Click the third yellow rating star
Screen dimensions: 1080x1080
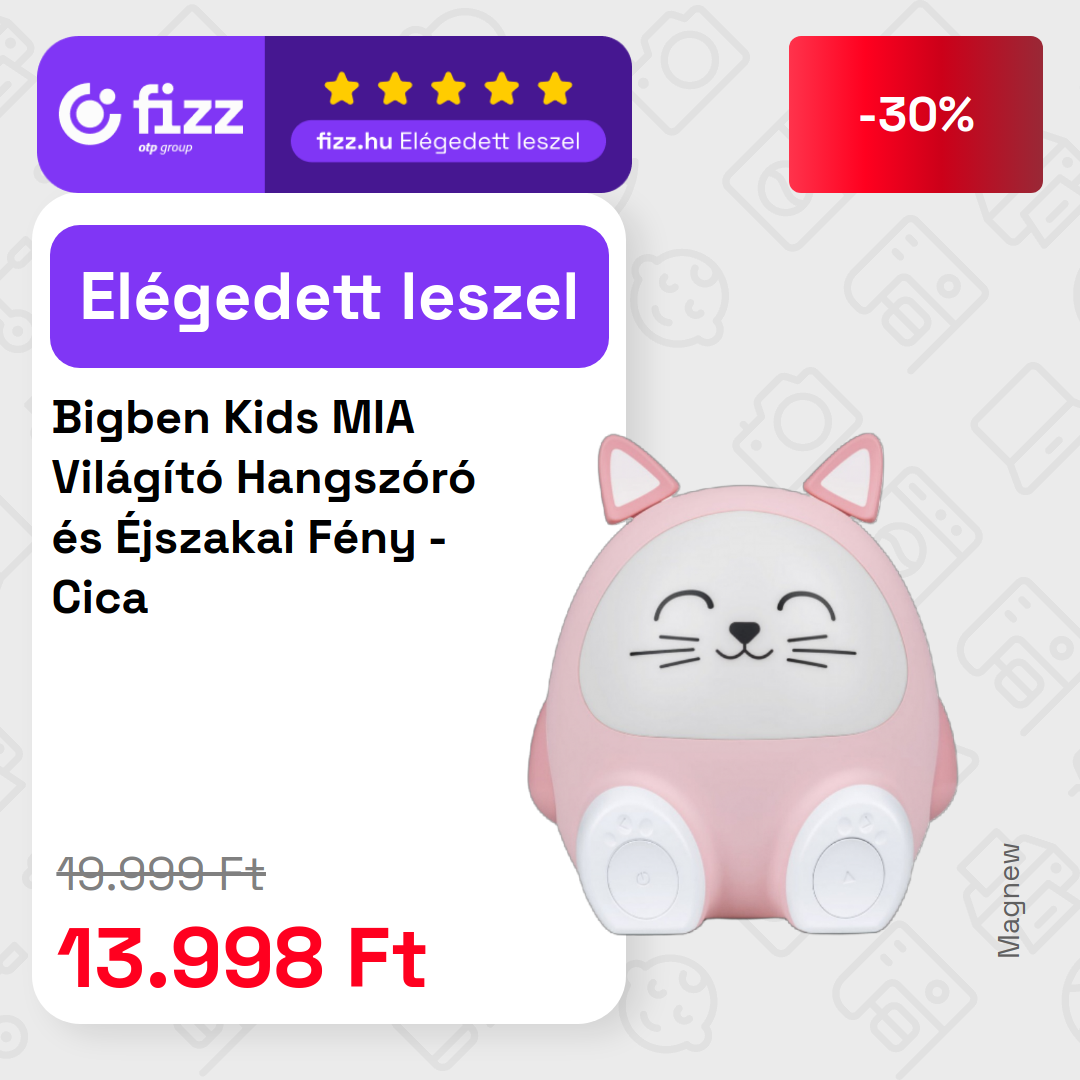(448, 88)
